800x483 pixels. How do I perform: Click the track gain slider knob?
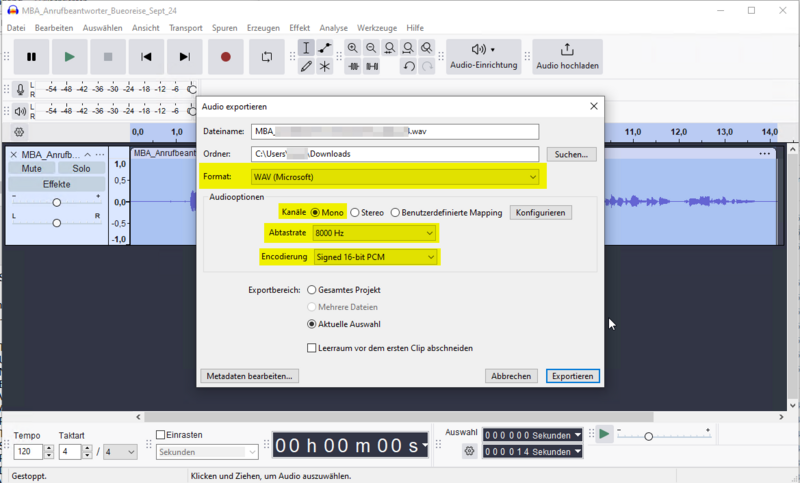pyautogui.click(x=57, y=202)
